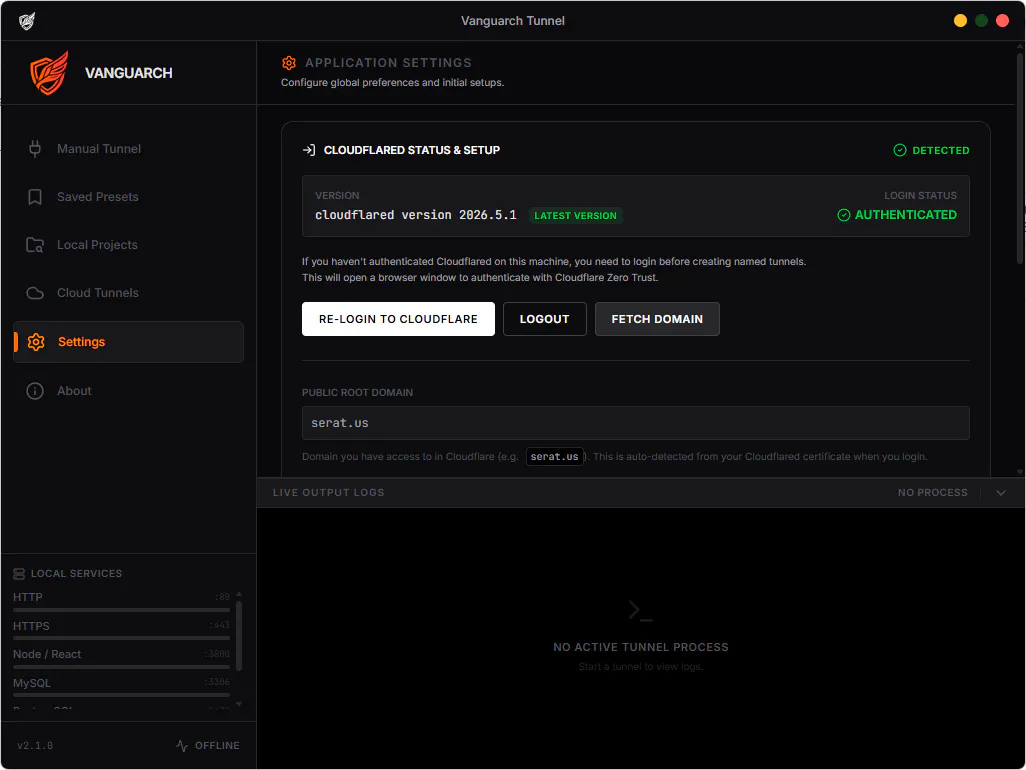Click the cloudflared version 2026.5.1 text
Viewport: 1026px width, 770px height.
416,215
